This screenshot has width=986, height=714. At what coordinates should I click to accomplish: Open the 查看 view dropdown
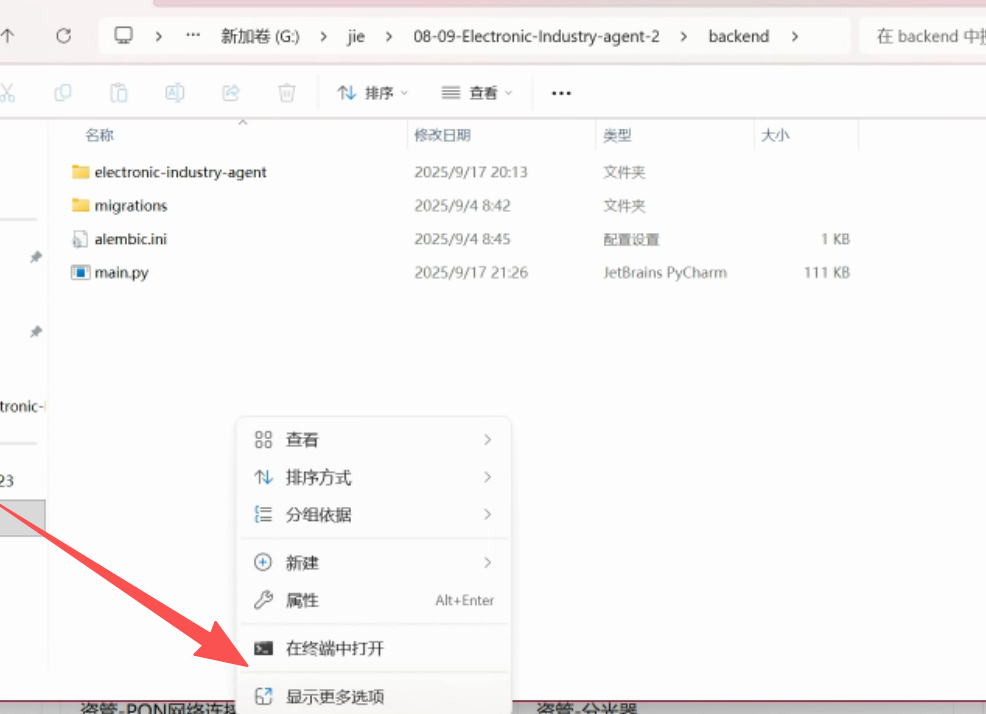click(x=477, y=93)
